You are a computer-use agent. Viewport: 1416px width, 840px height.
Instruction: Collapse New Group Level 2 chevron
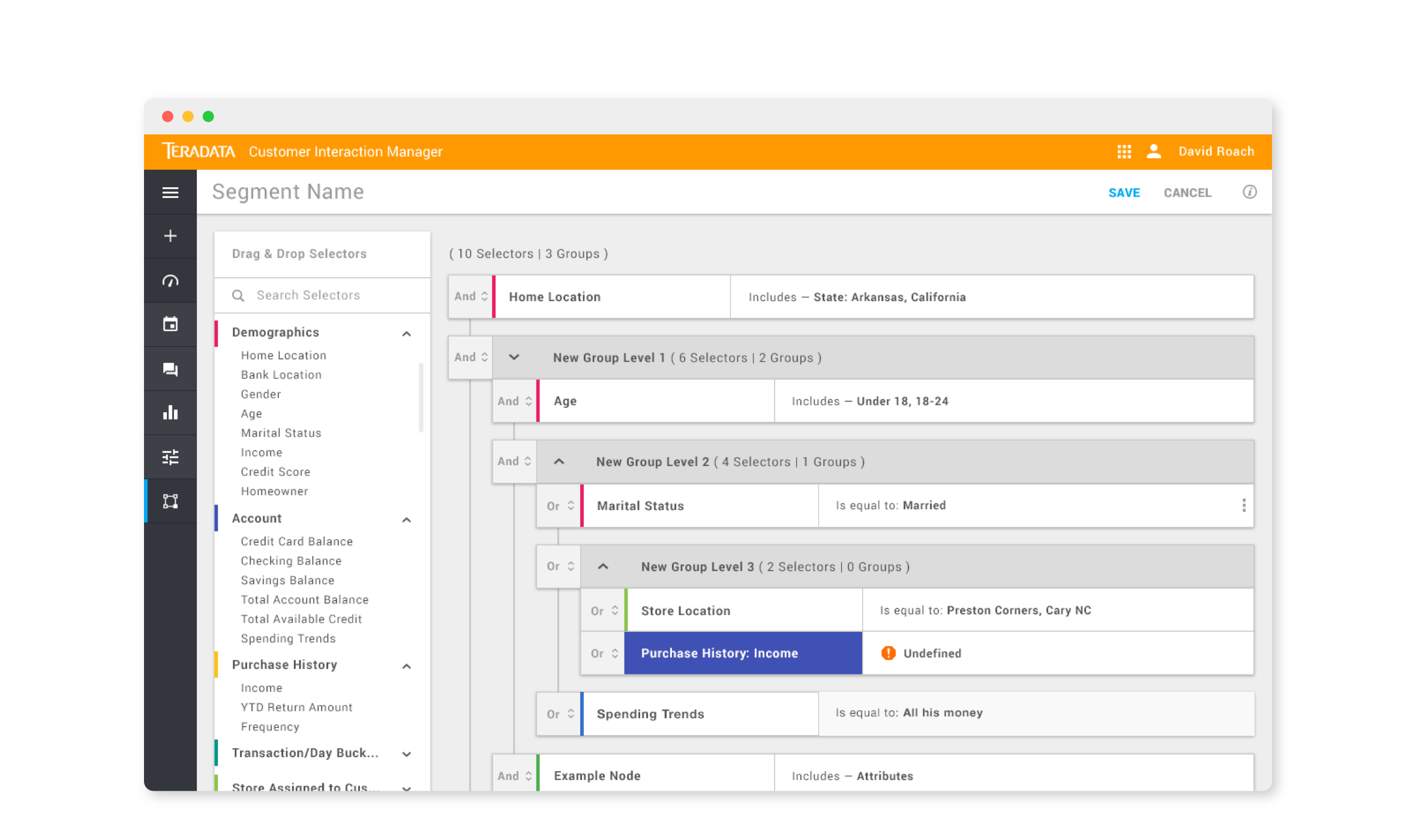[559, 461]
